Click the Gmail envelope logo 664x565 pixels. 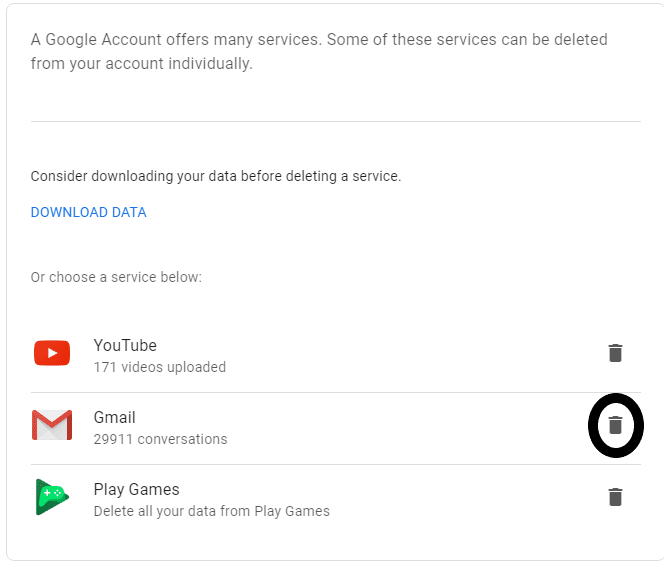(x=52, y=425)
